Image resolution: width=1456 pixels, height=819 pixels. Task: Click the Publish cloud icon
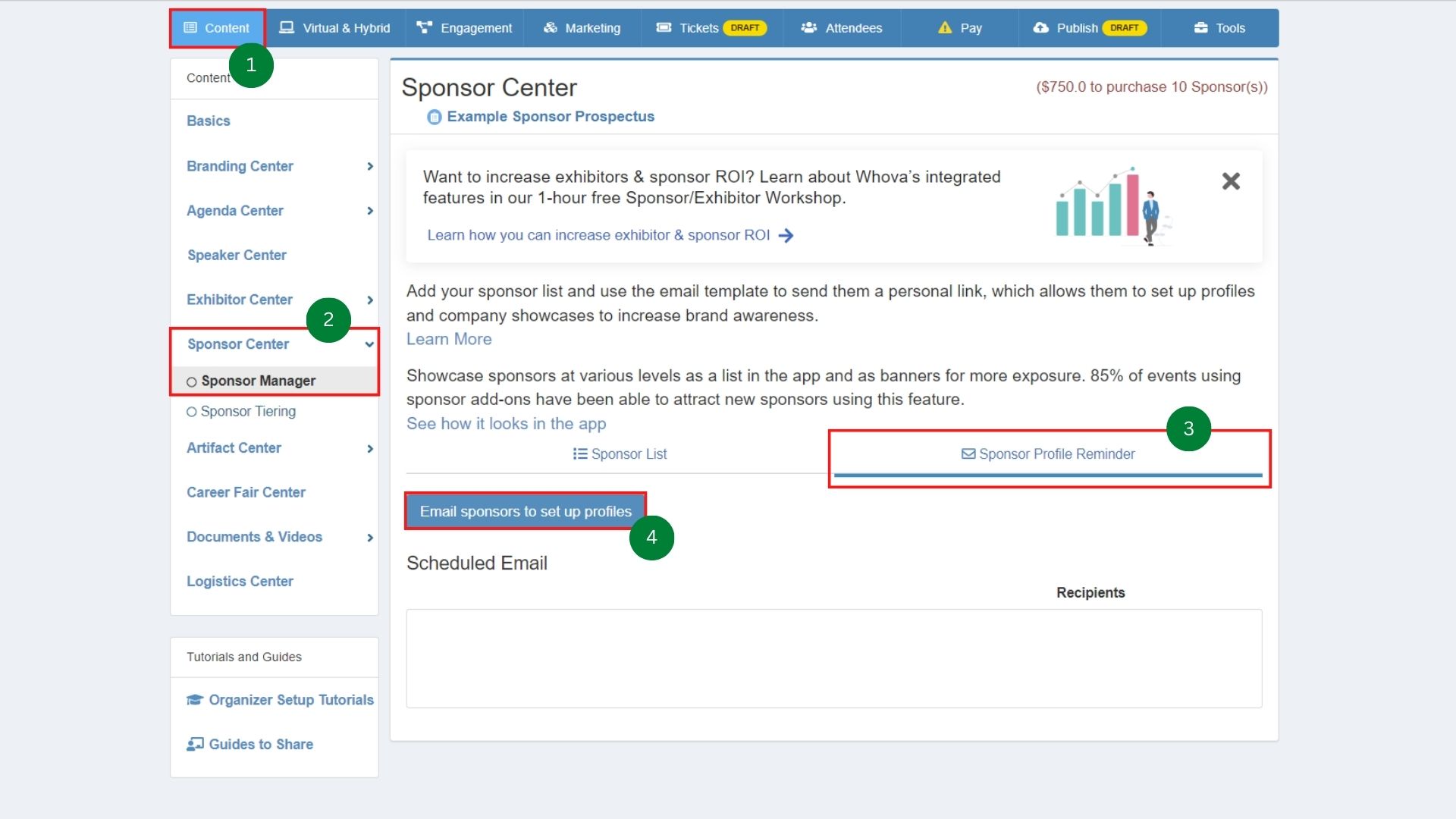pos(1040,28)
